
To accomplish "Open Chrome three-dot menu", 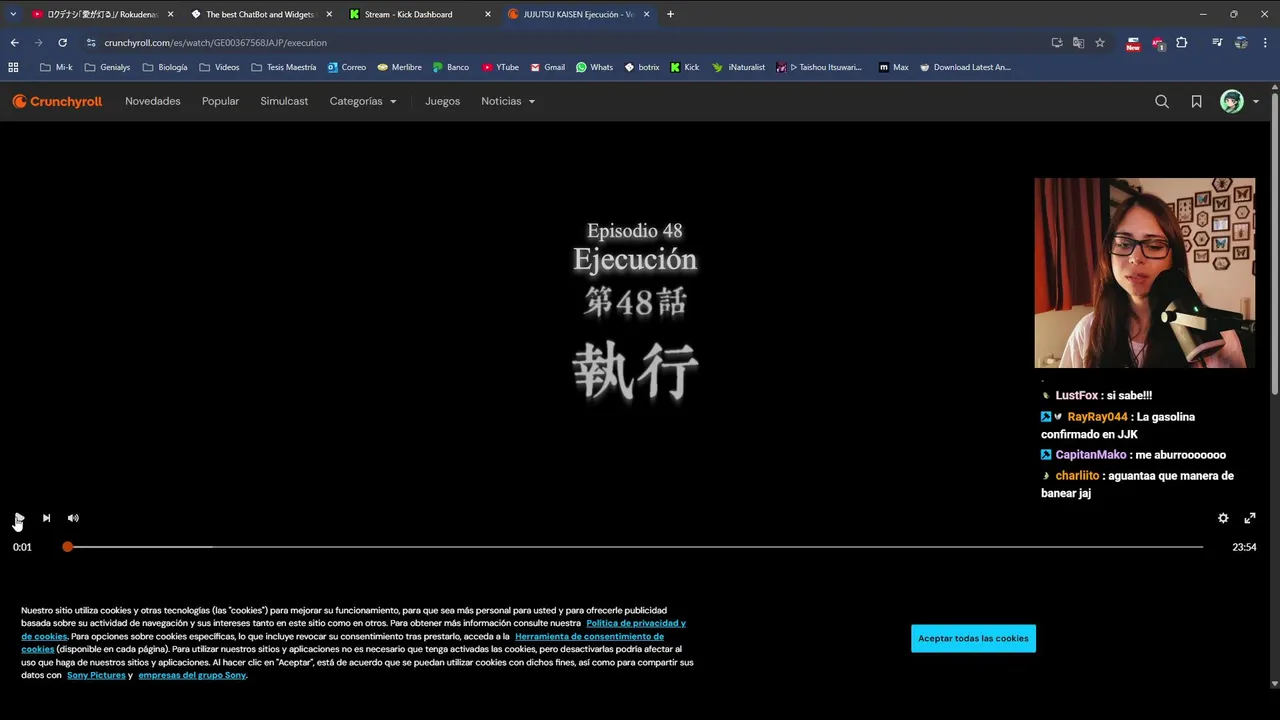I will coord(1266,43).
